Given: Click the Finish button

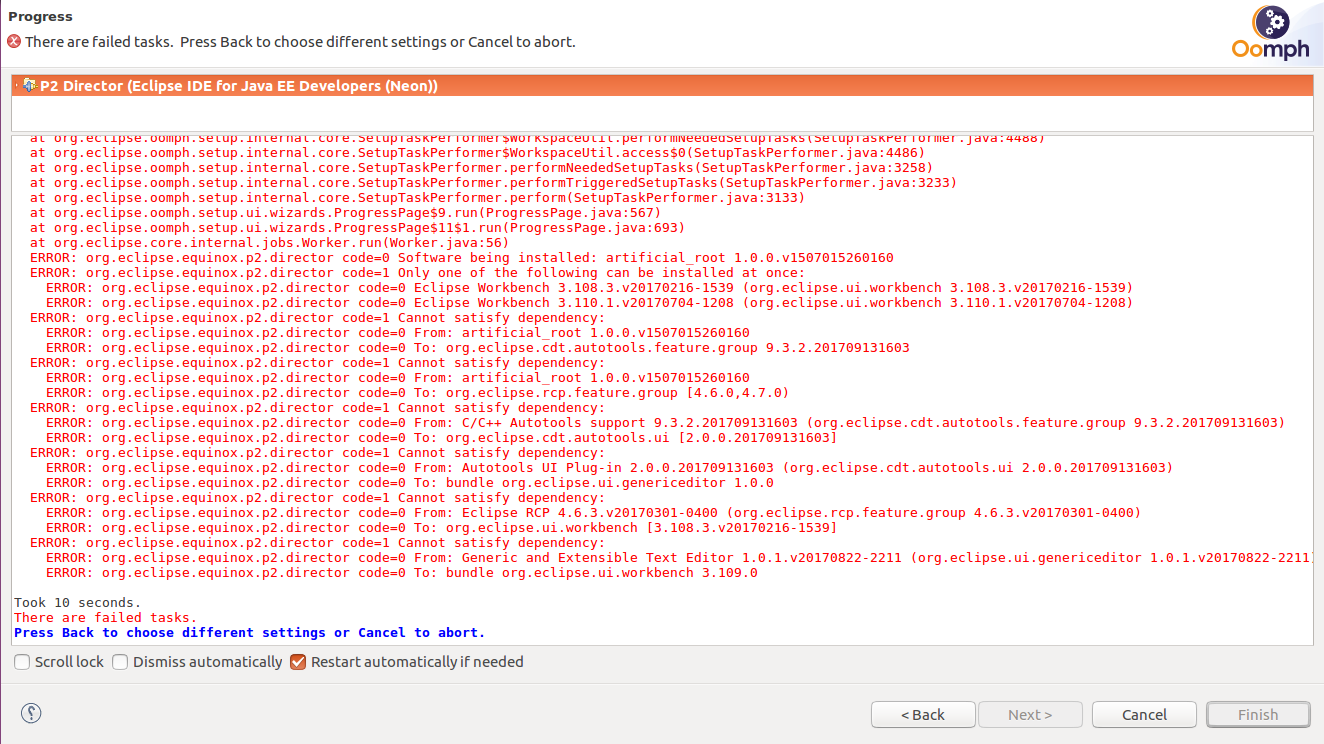Looking at the screenshot, I should pyautogui.click(x=1258, y=715).
